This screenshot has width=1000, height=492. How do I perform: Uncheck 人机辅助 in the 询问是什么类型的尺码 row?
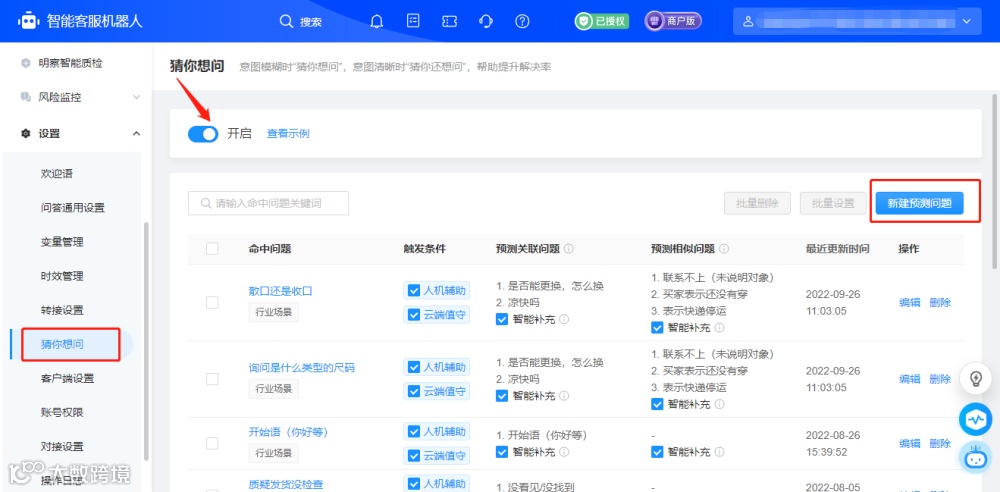(x=414, y=368)
